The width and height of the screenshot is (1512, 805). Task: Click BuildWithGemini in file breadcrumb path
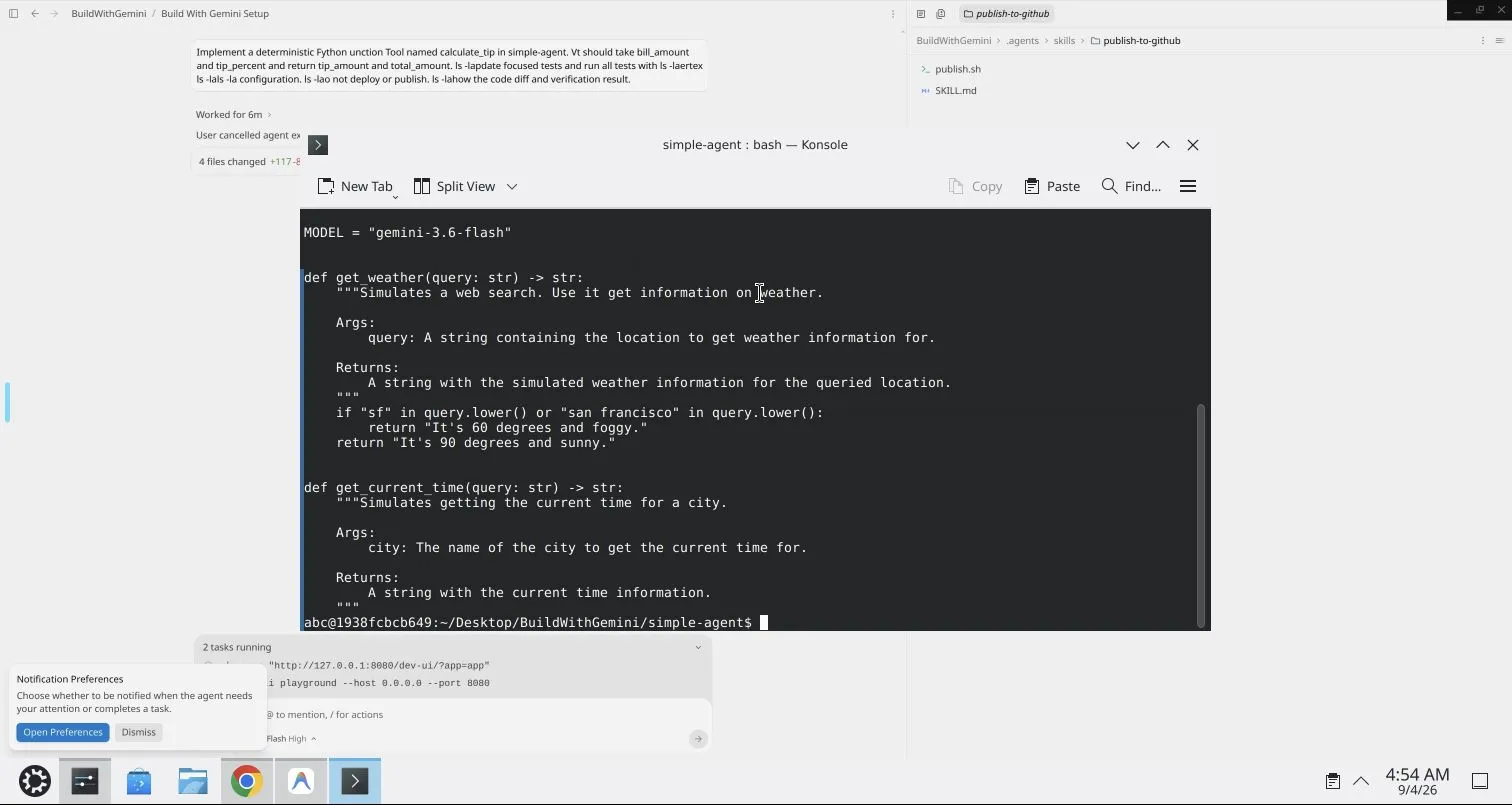[x=954, y=41]
